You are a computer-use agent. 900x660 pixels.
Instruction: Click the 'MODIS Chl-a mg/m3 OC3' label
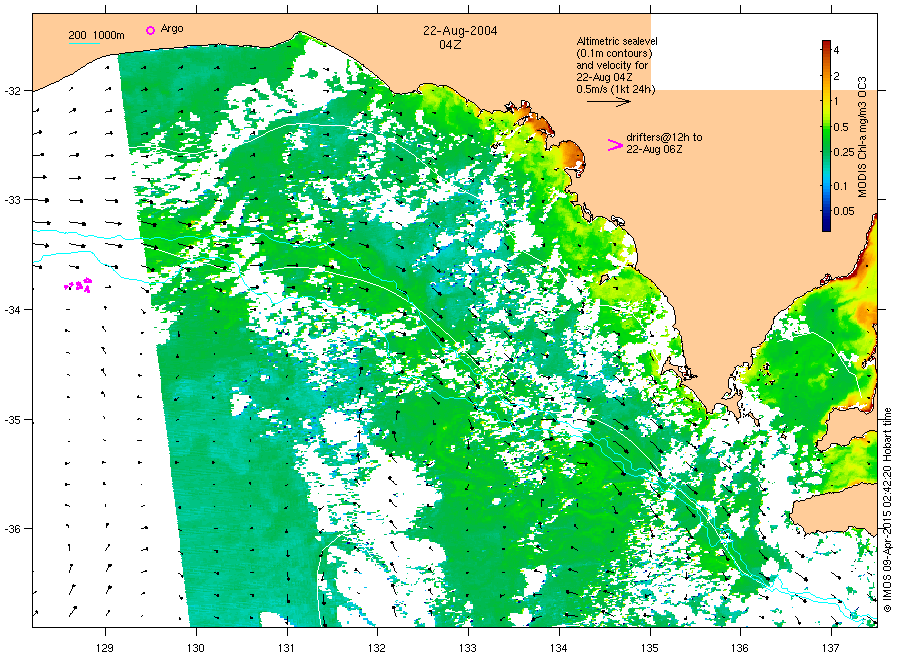tap(862, 137)
